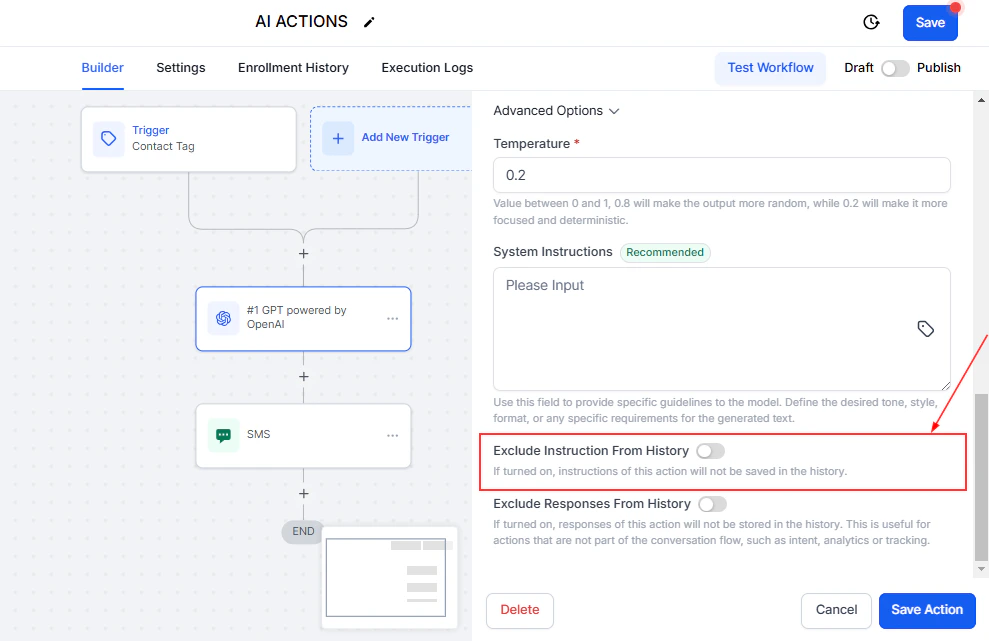The height and width of the screenshot is (641, 989).
Task: Enable Exclude Instruction From History
Action: pyautogui.click(x=710, y=451)
